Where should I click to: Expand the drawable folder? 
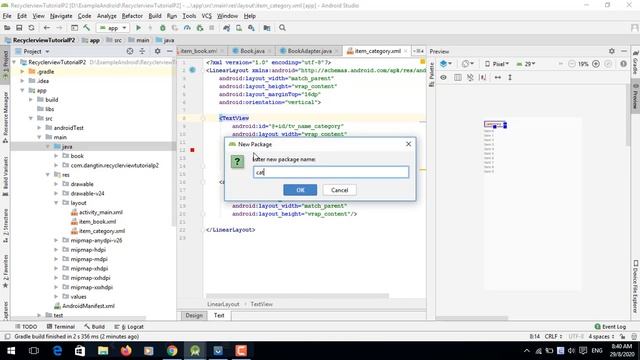tap(56, 184)
